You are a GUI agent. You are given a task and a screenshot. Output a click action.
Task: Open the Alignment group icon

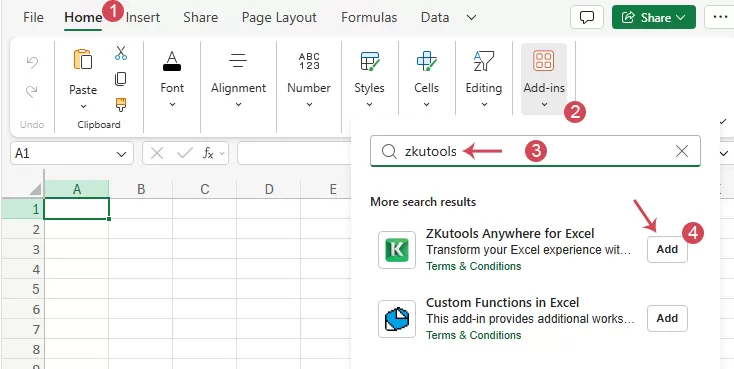(238, 61)
